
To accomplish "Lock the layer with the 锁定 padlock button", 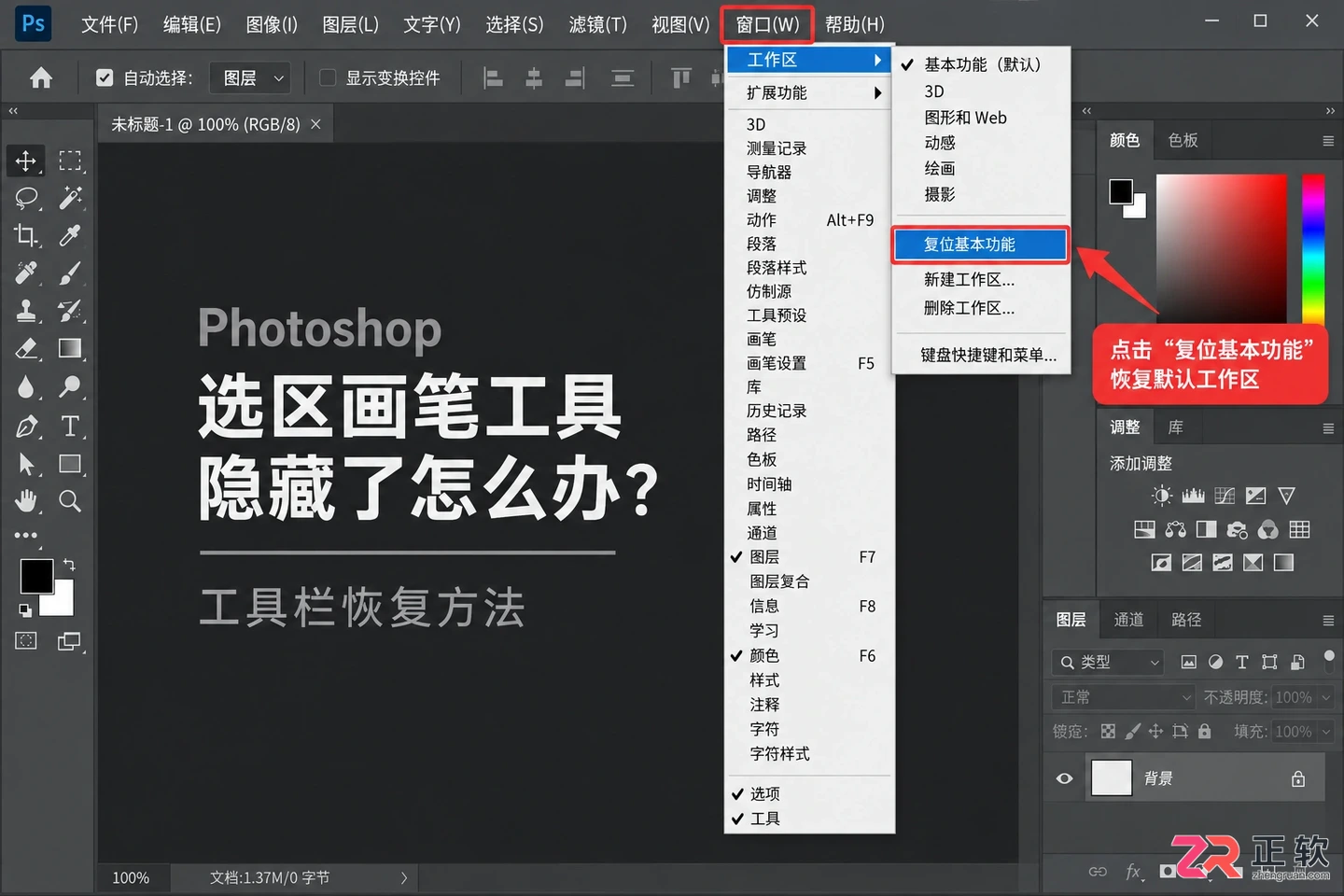I will [x=1204, y=732].
